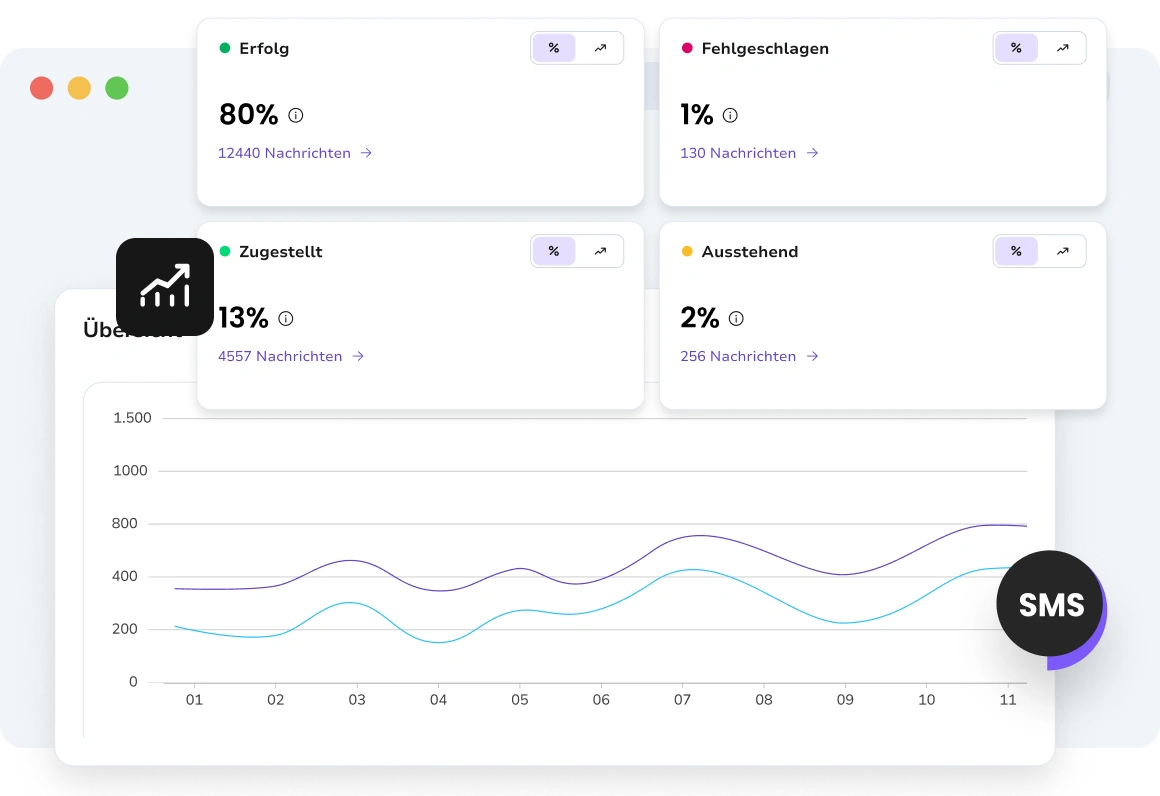This screenshot has height=796, width=1160.
Task: Toggle percentage display on the Fehlgeschlagen card
Action: click(x=1016, y=47)
